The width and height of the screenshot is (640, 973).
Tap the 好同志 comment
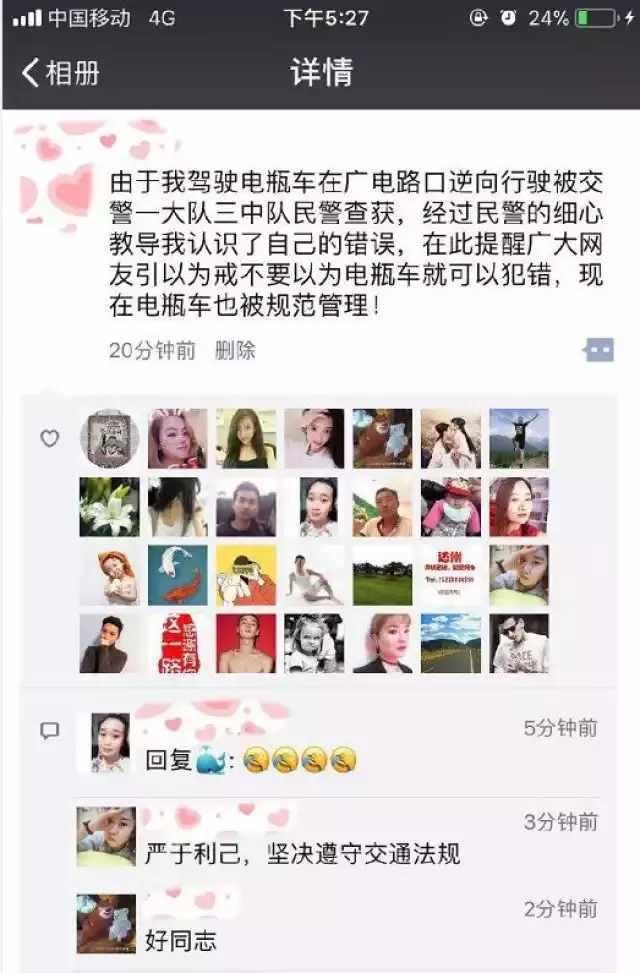click(x=181, y=941)
